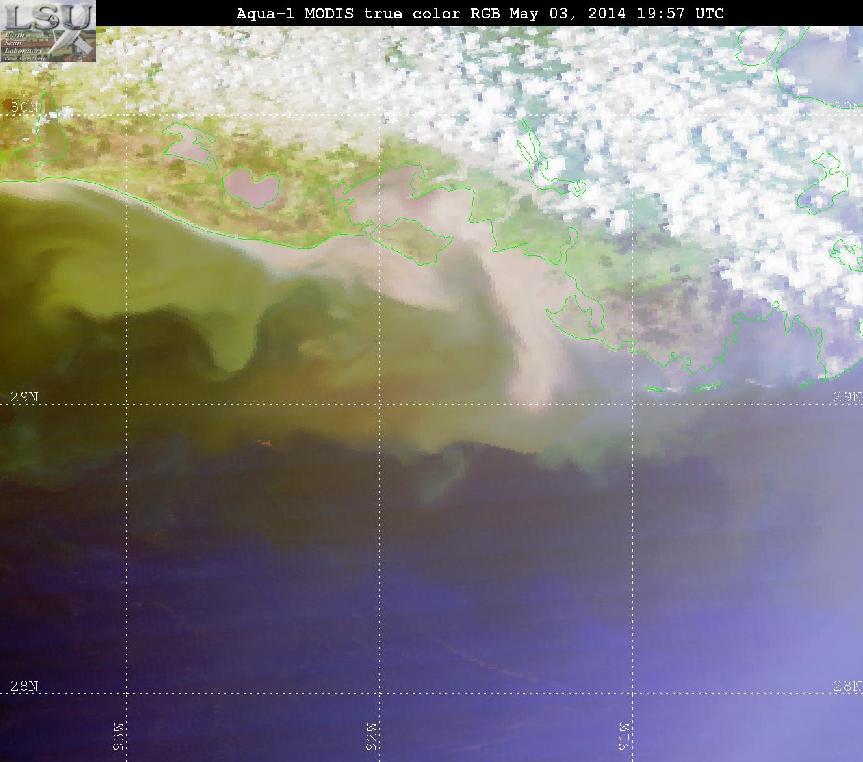
Task: Click the 29N latitude label at left edge
Action: click(x=24, y=397)
